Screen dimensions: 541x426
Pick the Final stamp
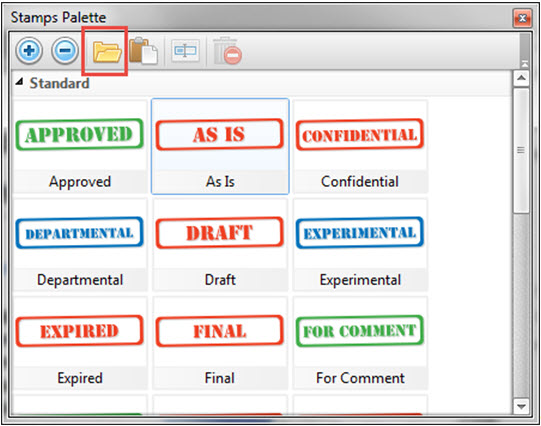point(220,343)
